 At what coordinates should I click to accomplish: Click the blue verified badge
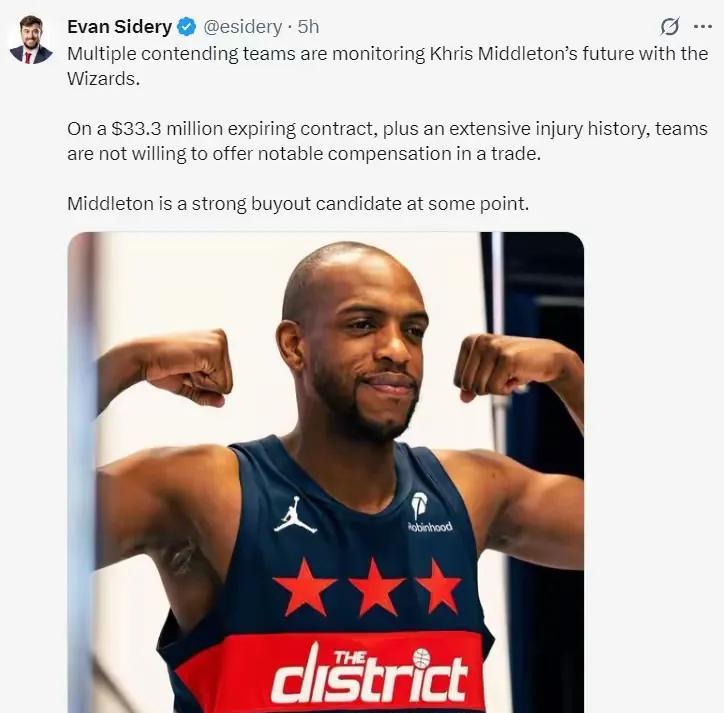187,27
